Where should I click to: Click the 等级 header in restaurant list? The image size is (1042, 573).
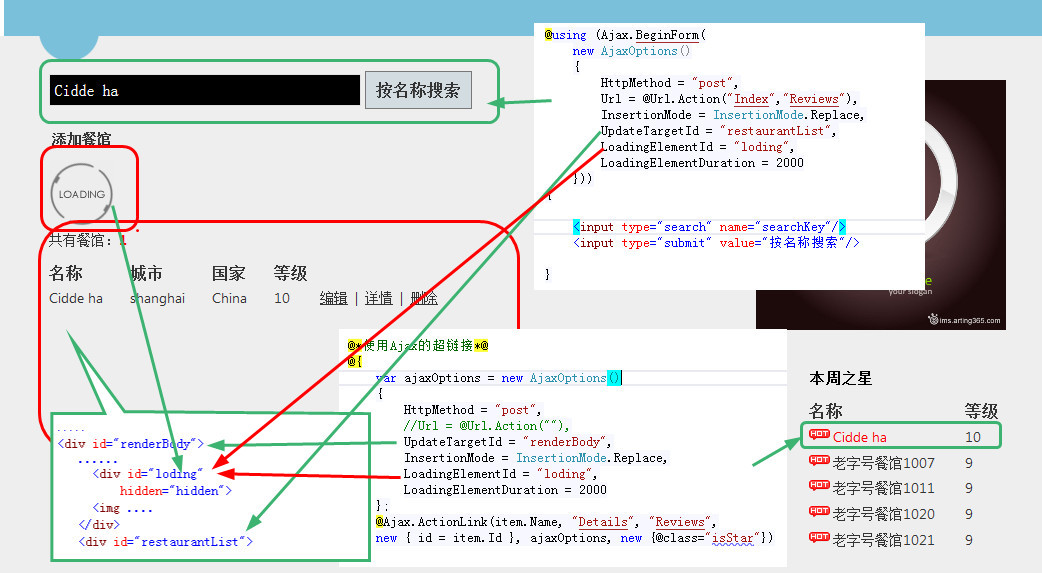point(290,273)
